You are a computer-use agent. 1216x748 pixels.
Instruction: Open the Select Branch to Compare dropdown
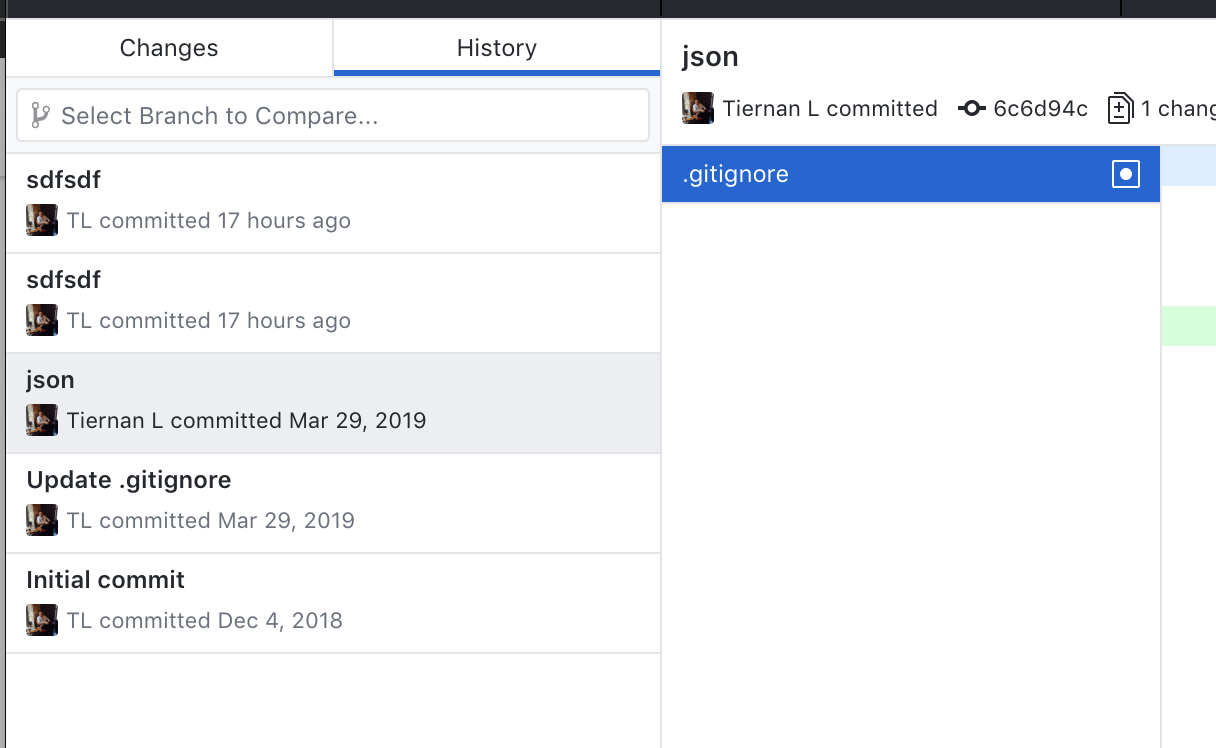click(x=332, y=115)
